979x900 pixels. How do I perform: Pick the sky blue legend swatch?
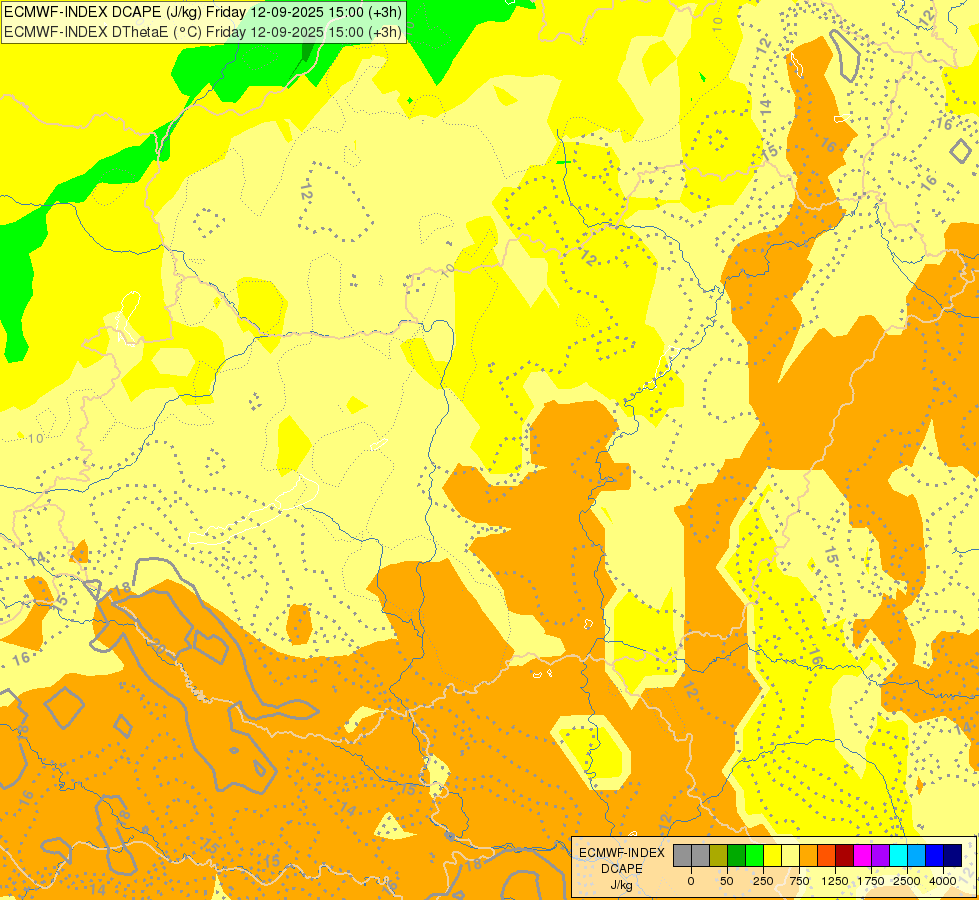(917, 855)
